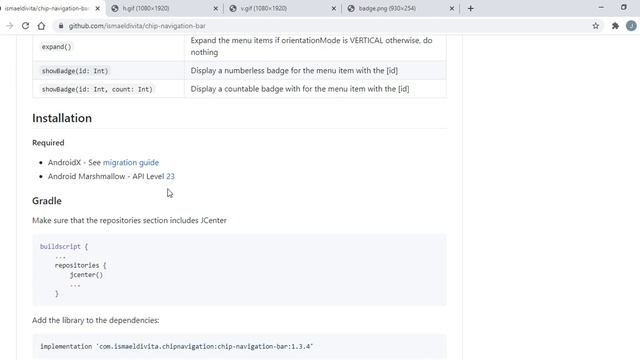Image resolution: width=640 pixels, height=360 pixels.
Task: Minimize the browser window
Action: (601, 7)
